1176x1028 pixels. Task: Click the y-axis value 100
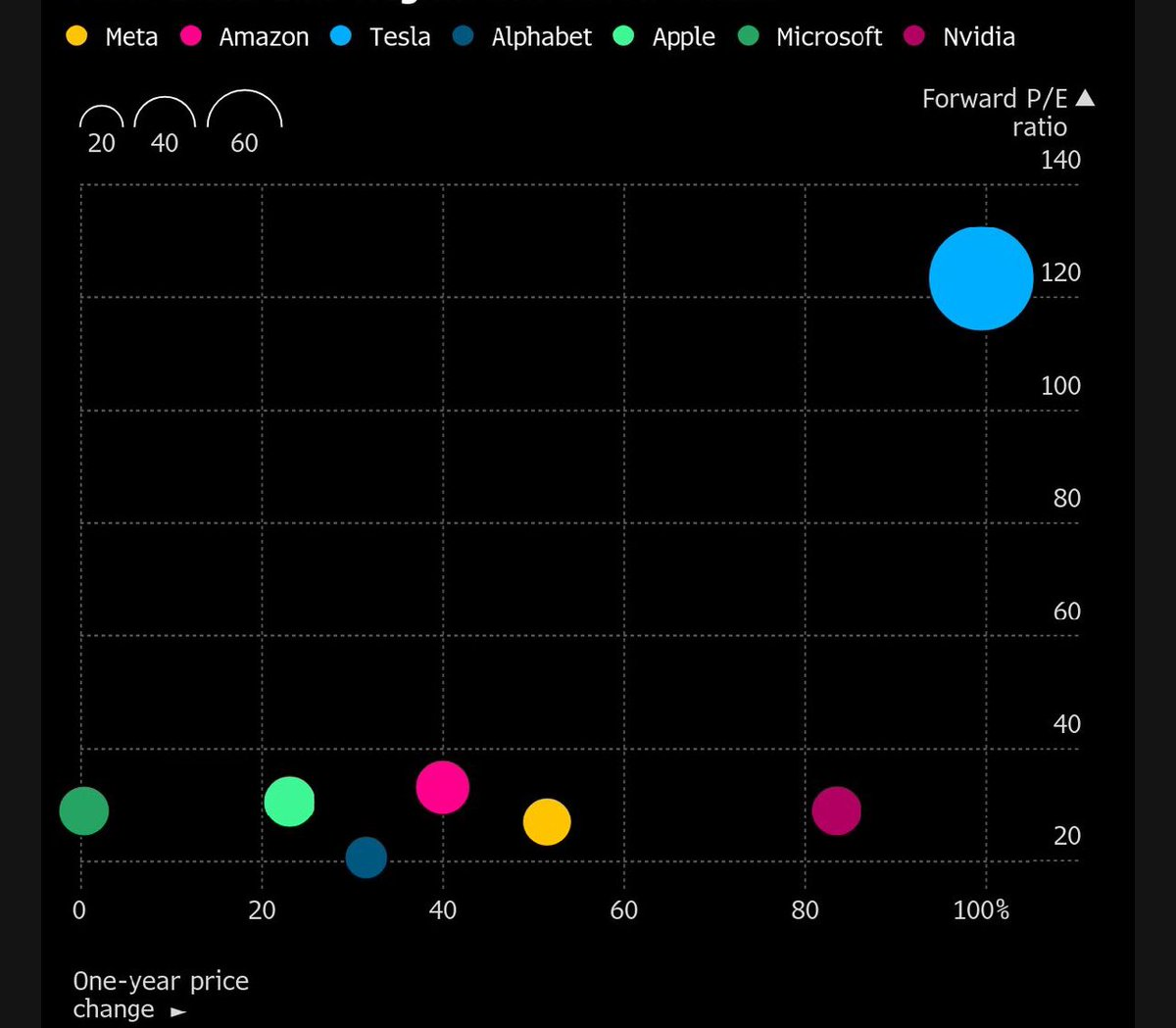tap(1060, 385)
